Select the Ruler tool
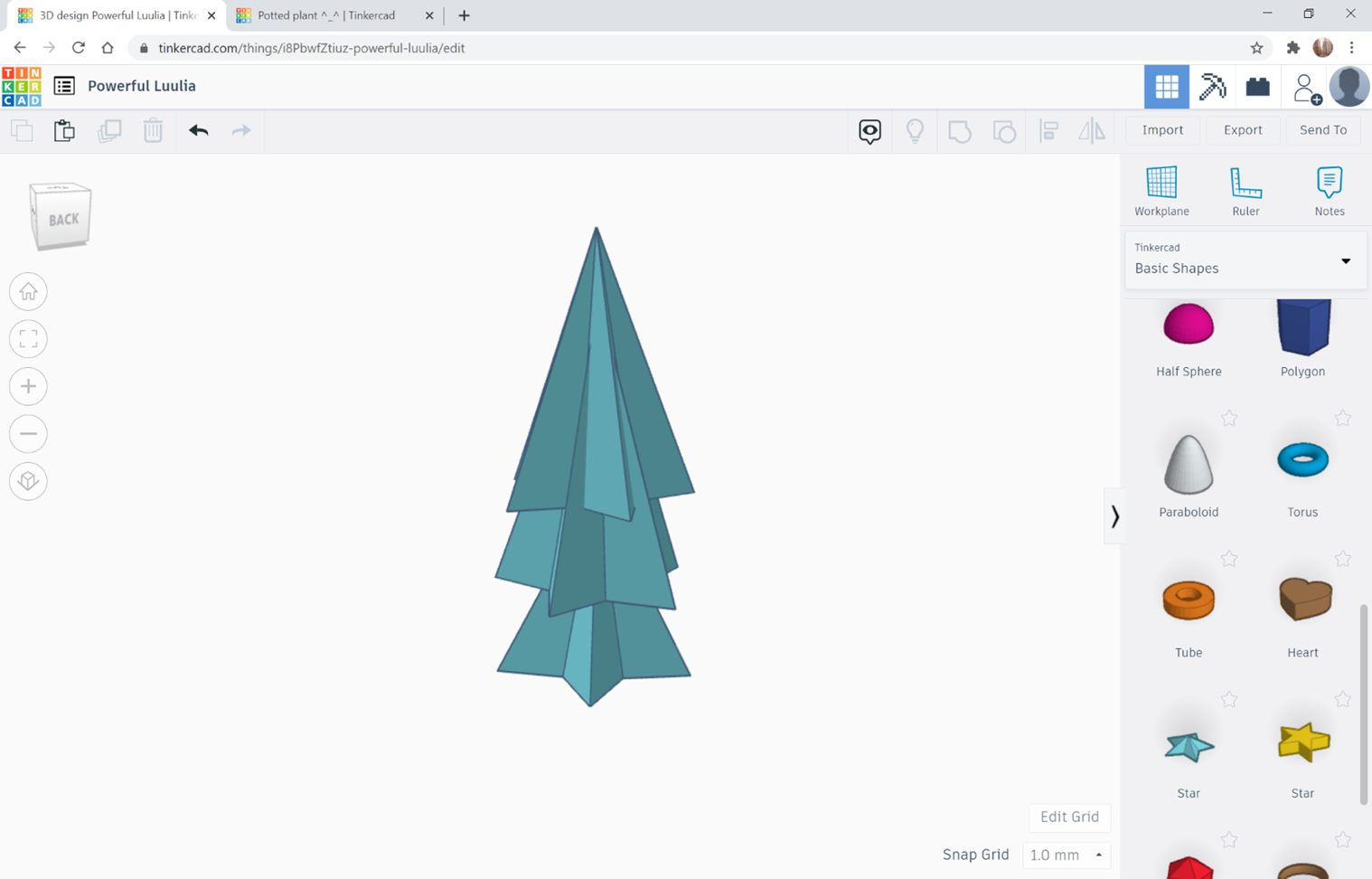 (x=1245, y=191)
